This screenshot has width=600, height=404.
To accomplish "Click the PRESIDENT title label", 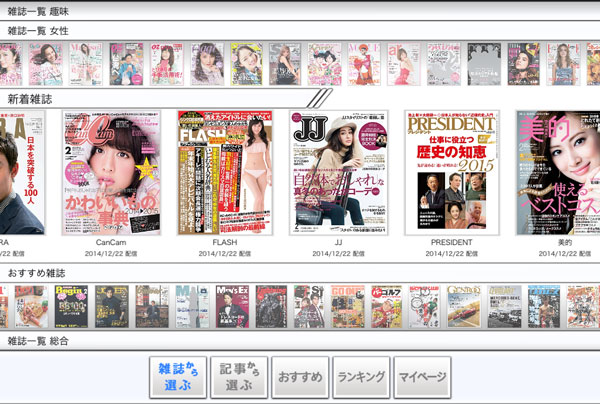I will (452, 242).
